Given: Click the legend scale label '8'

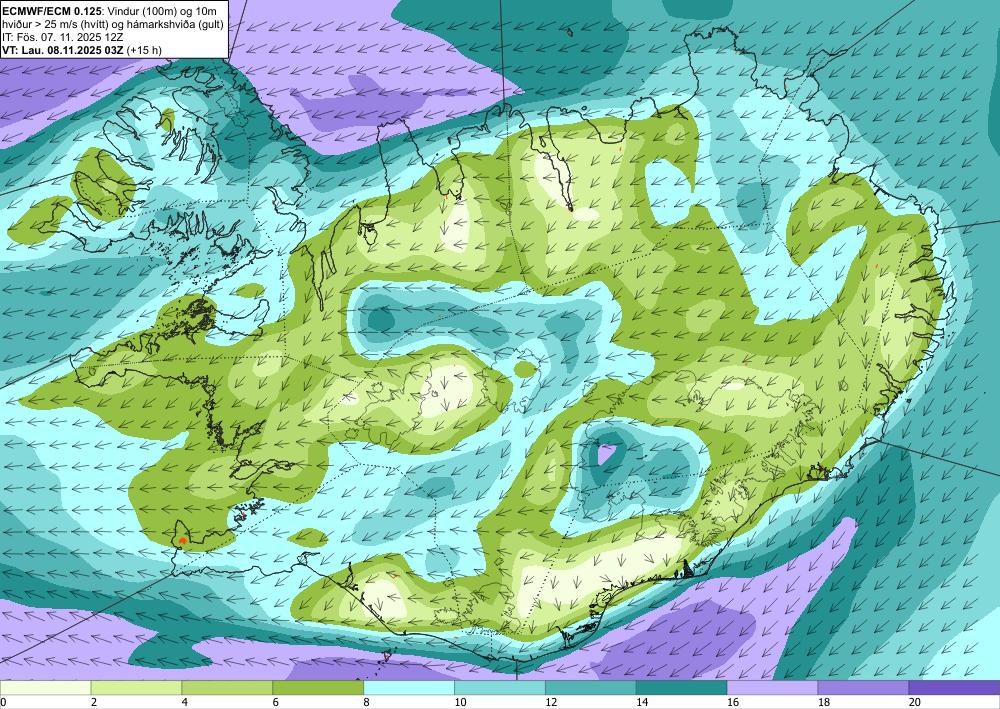Looking at the screenshot, I should (x=367, y=703).
